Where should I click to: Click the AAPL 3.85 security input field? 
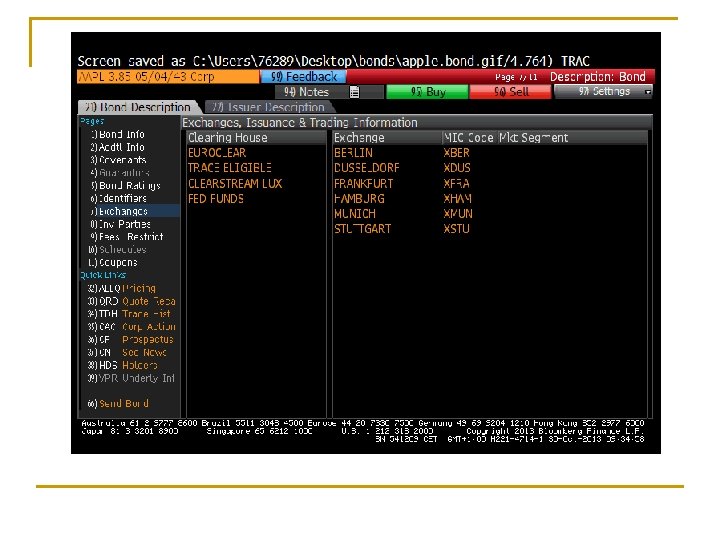[168, 77]
